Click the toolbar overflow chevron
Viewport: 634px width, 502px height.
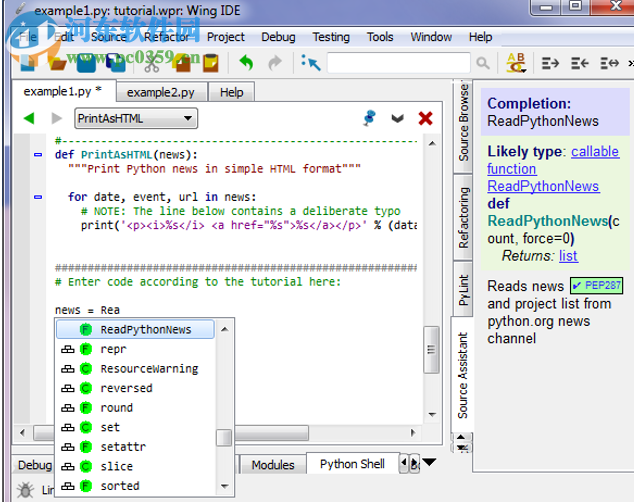click(630, 63)
